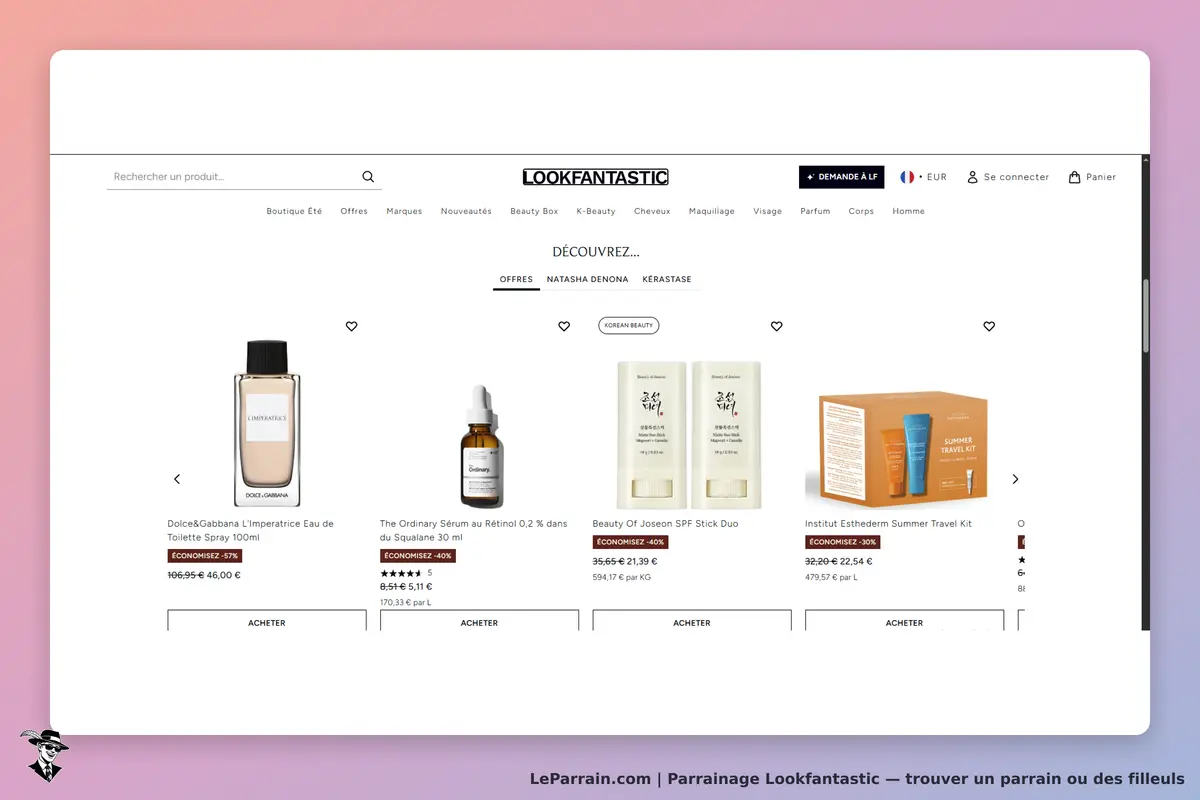Open 'Beauty Of Joseon SPF Stick Duo' title
This screenshot has width=1200, height=800.
pyautogui.click(x=665, y=524)
